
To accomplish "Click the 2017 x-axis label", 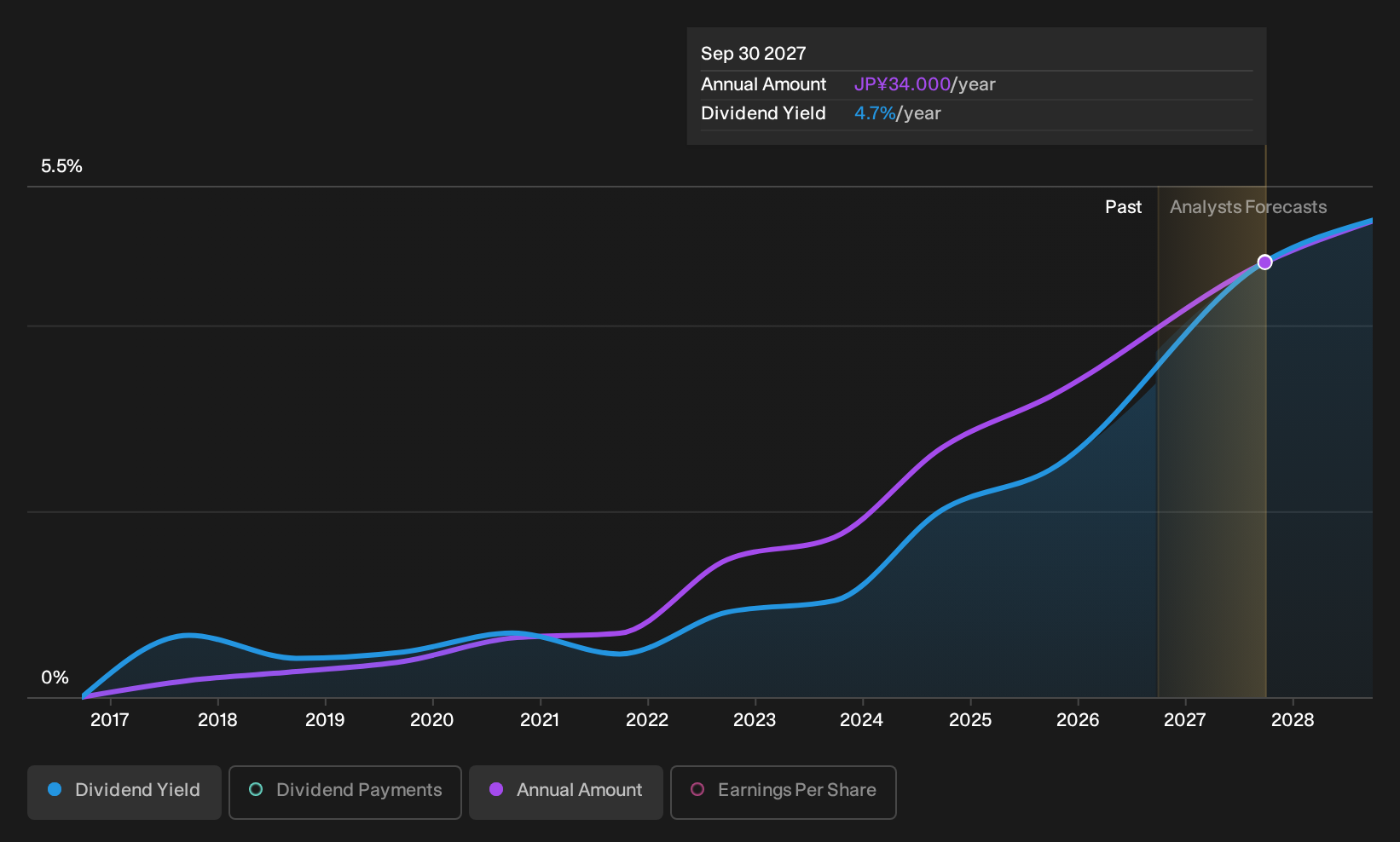I will point(110,720).
